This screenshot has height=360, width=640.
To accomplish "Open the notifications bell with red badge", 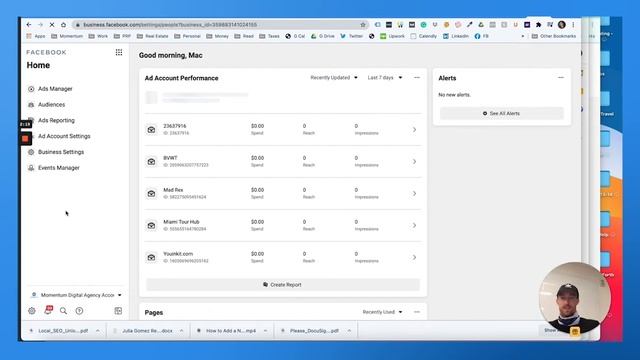I will coord(48,310).
